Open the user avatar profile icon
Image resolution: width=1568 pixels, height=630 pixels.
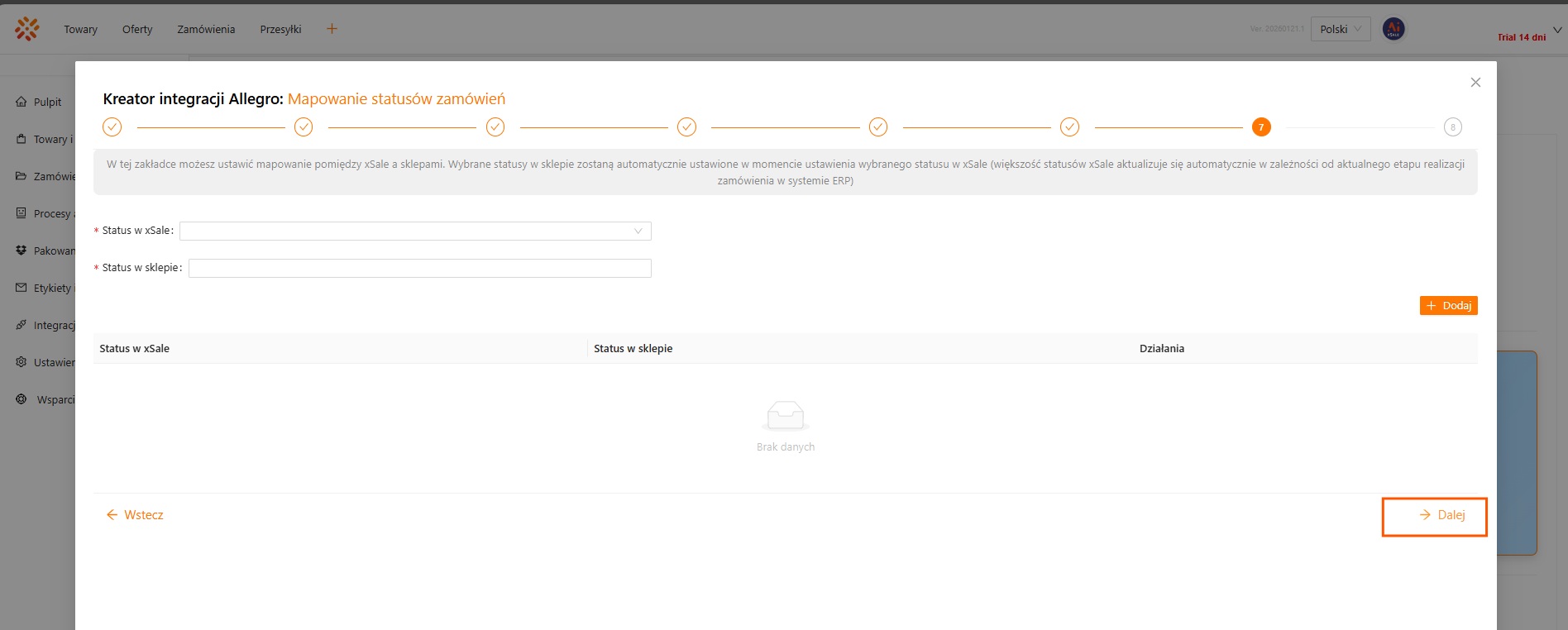coord(1394,29)
